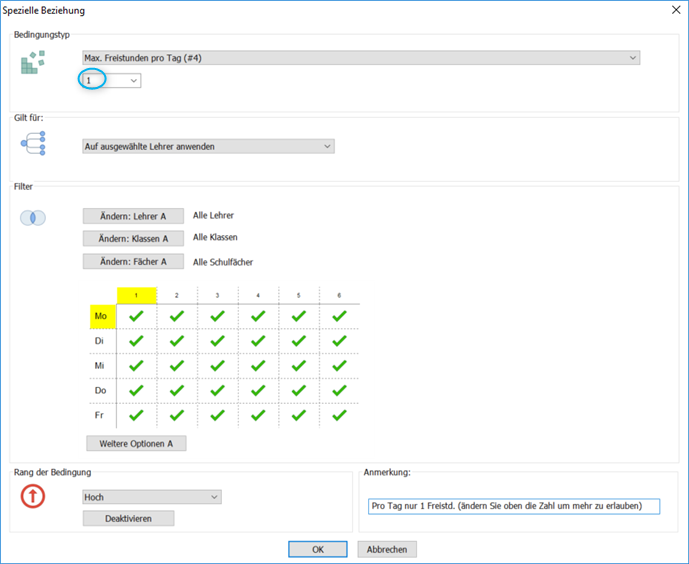This screenshot has width=689, height=564.
Task: Select the Mo row header
Action: point(102,316)
